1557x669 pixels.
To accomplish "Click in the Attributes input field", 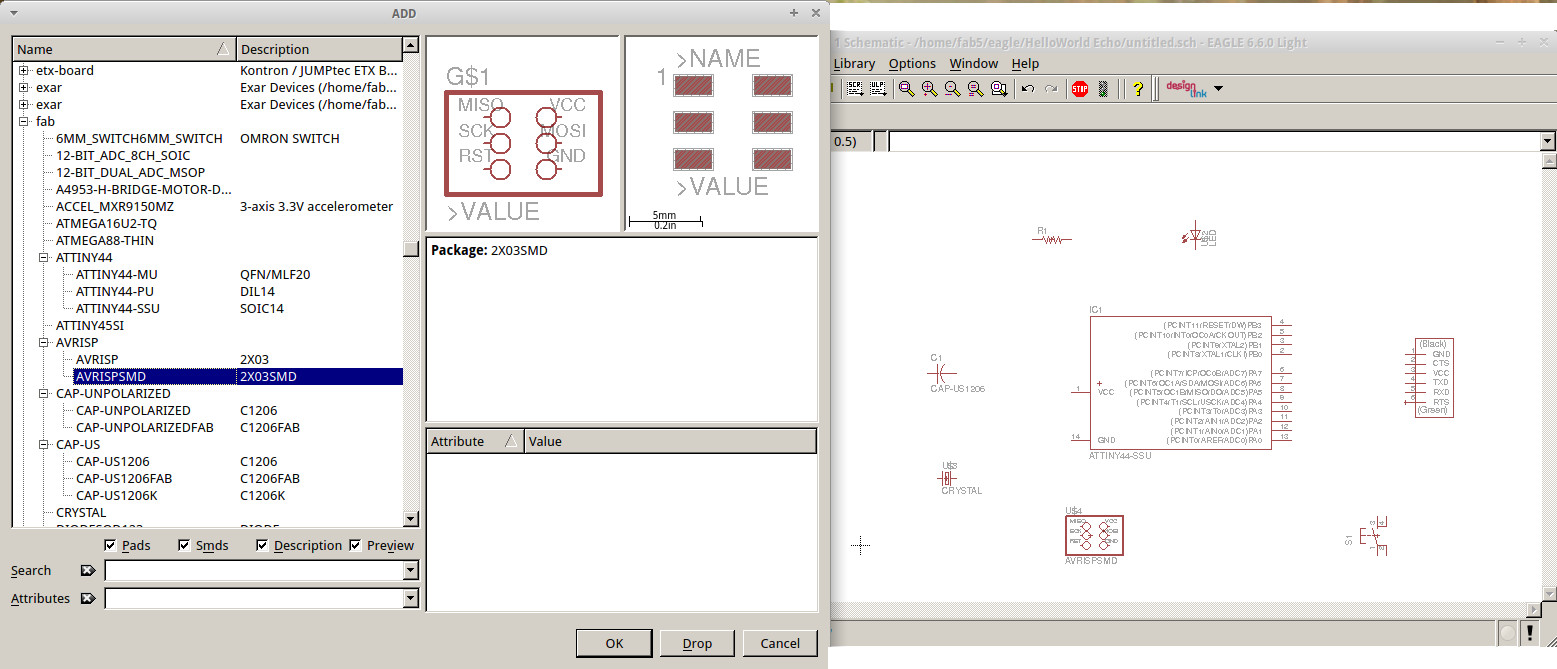I will pos(253,599).
